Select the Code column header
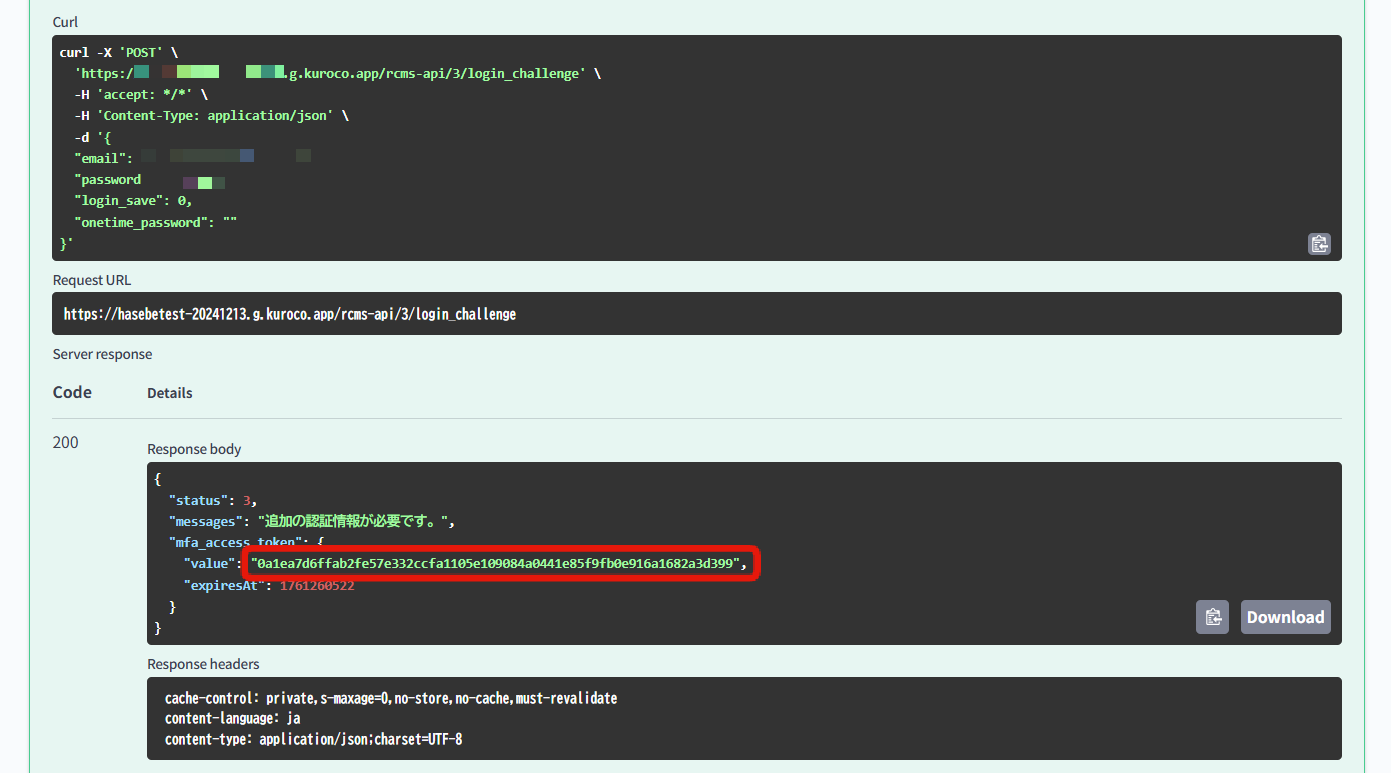This screenshot has width=1391, height=773. (x=72, y=392)
